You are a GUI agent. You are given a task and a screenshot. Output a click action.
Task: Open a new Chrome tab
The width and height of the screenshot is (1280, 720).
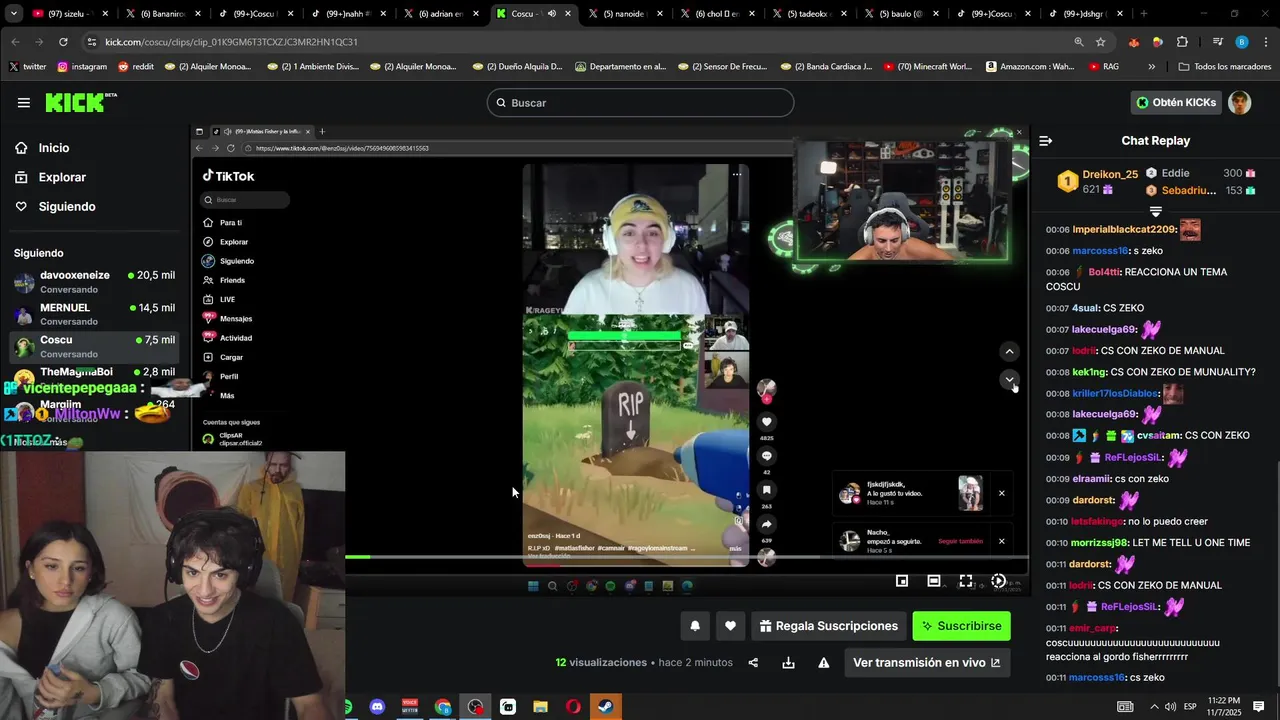(1144, 14)
